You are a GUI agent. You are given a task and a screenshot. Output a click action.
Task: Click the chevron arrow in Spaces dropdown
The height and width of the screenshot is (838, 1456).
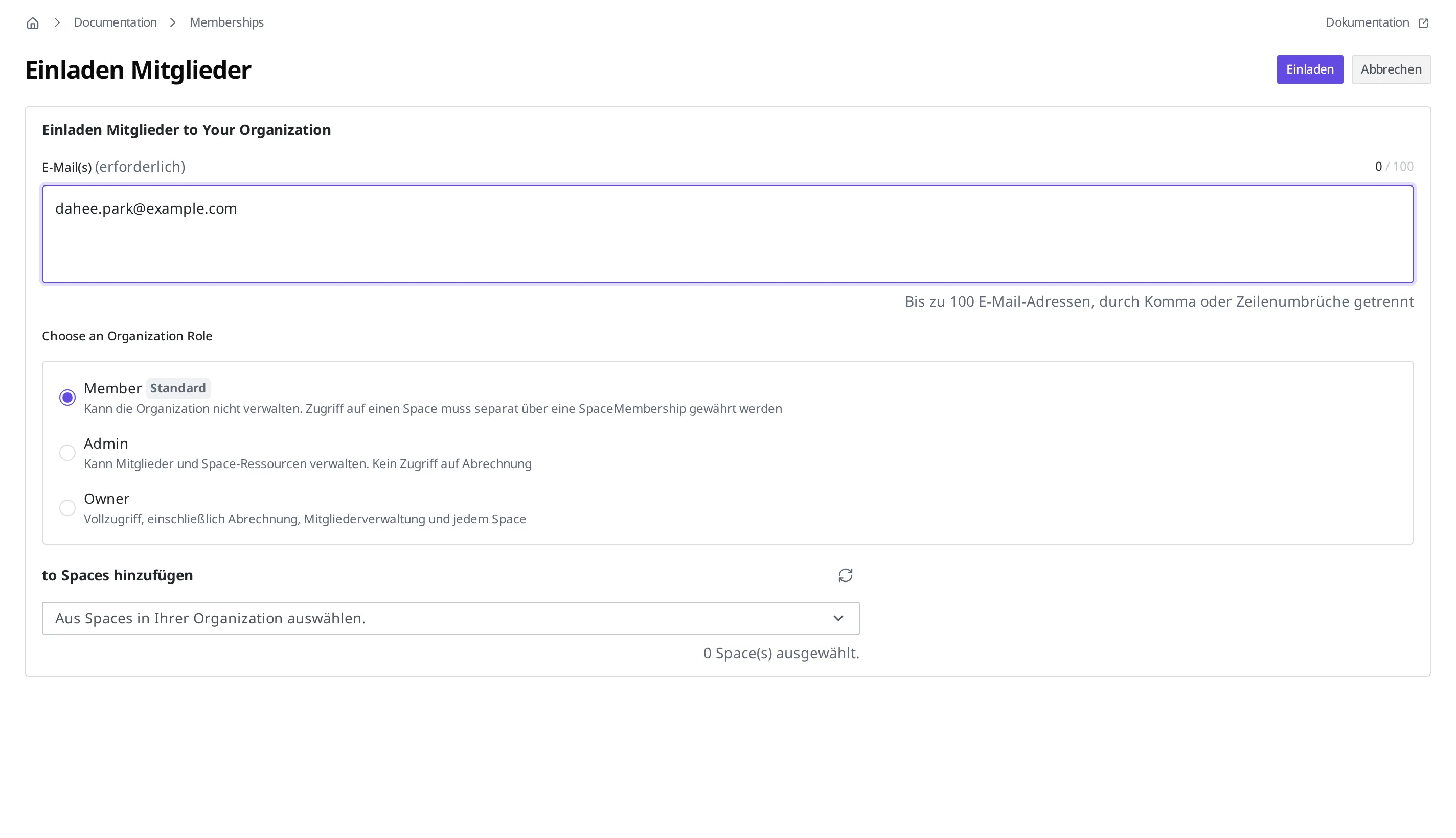click(838, 618)
